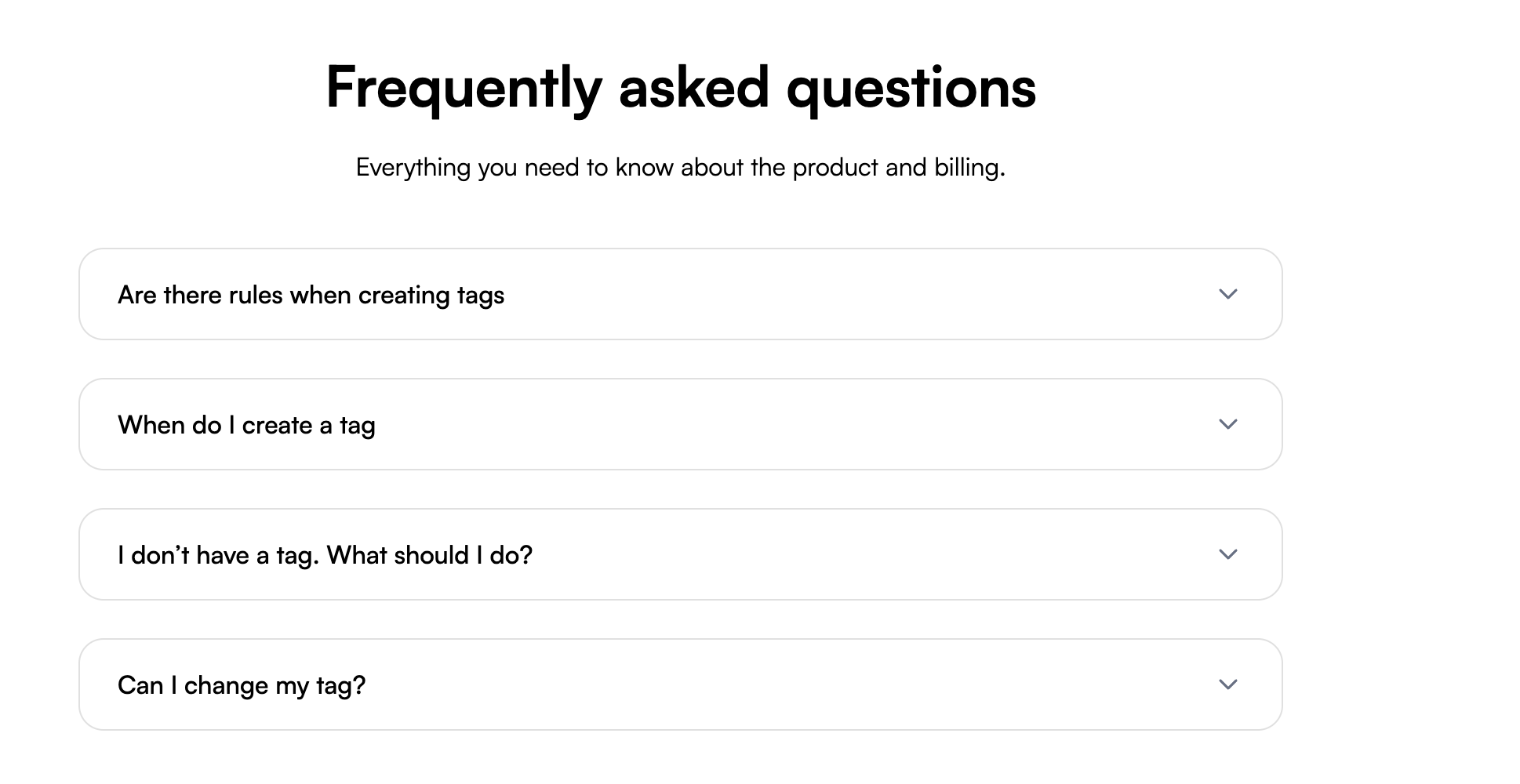Click the chevron icon beside 'Are there rules when creating tags'
The image size is (1520, 784).
1227,294
